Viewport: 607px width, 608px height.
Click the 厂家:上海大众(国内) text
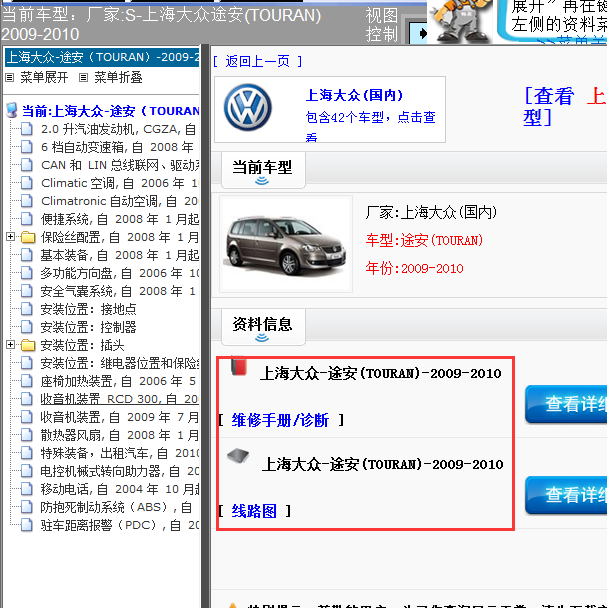431,212
